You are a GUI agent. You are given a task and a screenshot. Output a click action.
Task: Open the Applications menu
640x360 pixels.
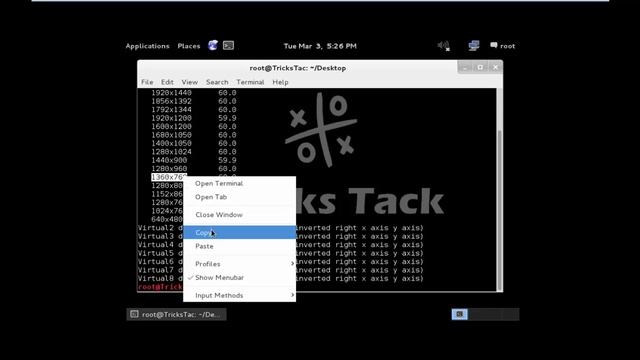click(147, 46)
